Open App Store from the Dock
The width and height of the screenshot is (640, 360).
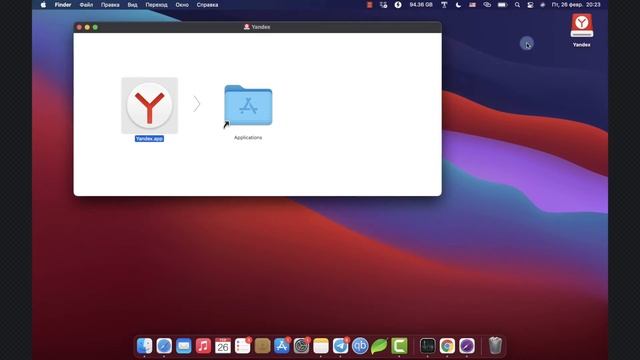pos(282,346)
